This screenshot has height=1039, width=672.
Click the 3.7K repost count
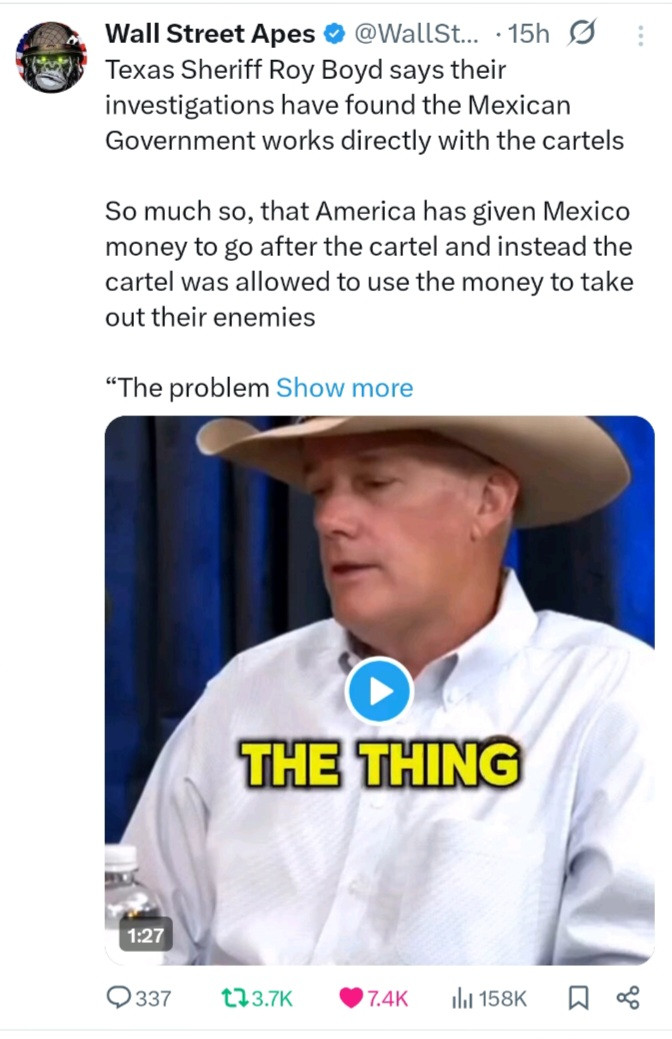[x=272, y=998]
